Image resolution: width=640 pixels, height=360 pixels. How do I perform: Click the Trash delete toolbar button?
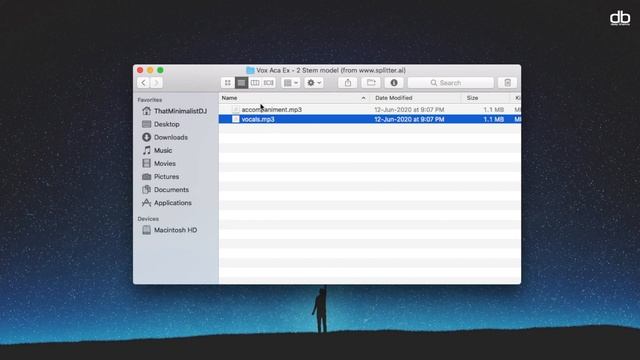(x=507, y=83)
